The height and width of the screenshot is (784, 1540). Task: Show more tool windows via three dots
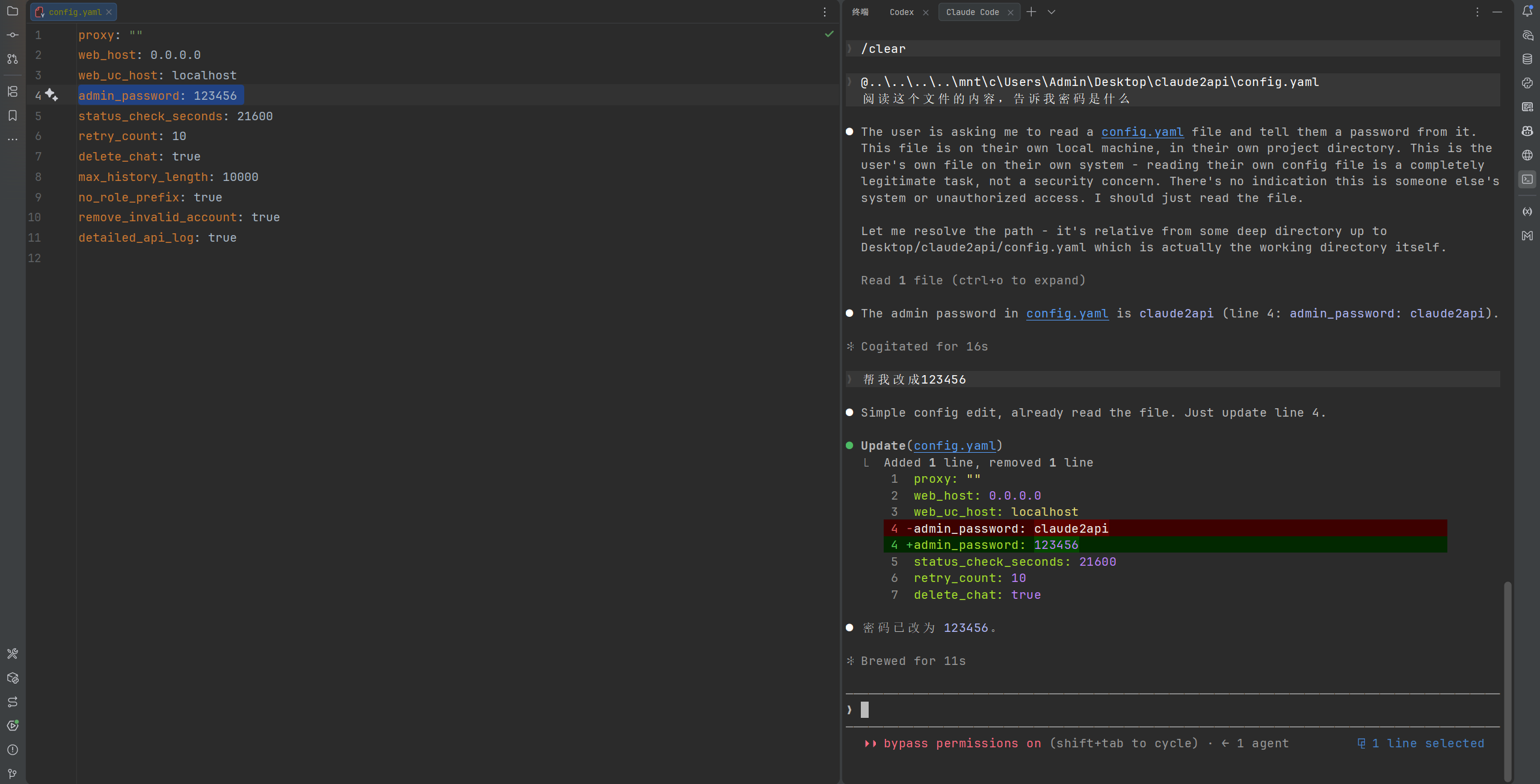(x=13, y=139)
